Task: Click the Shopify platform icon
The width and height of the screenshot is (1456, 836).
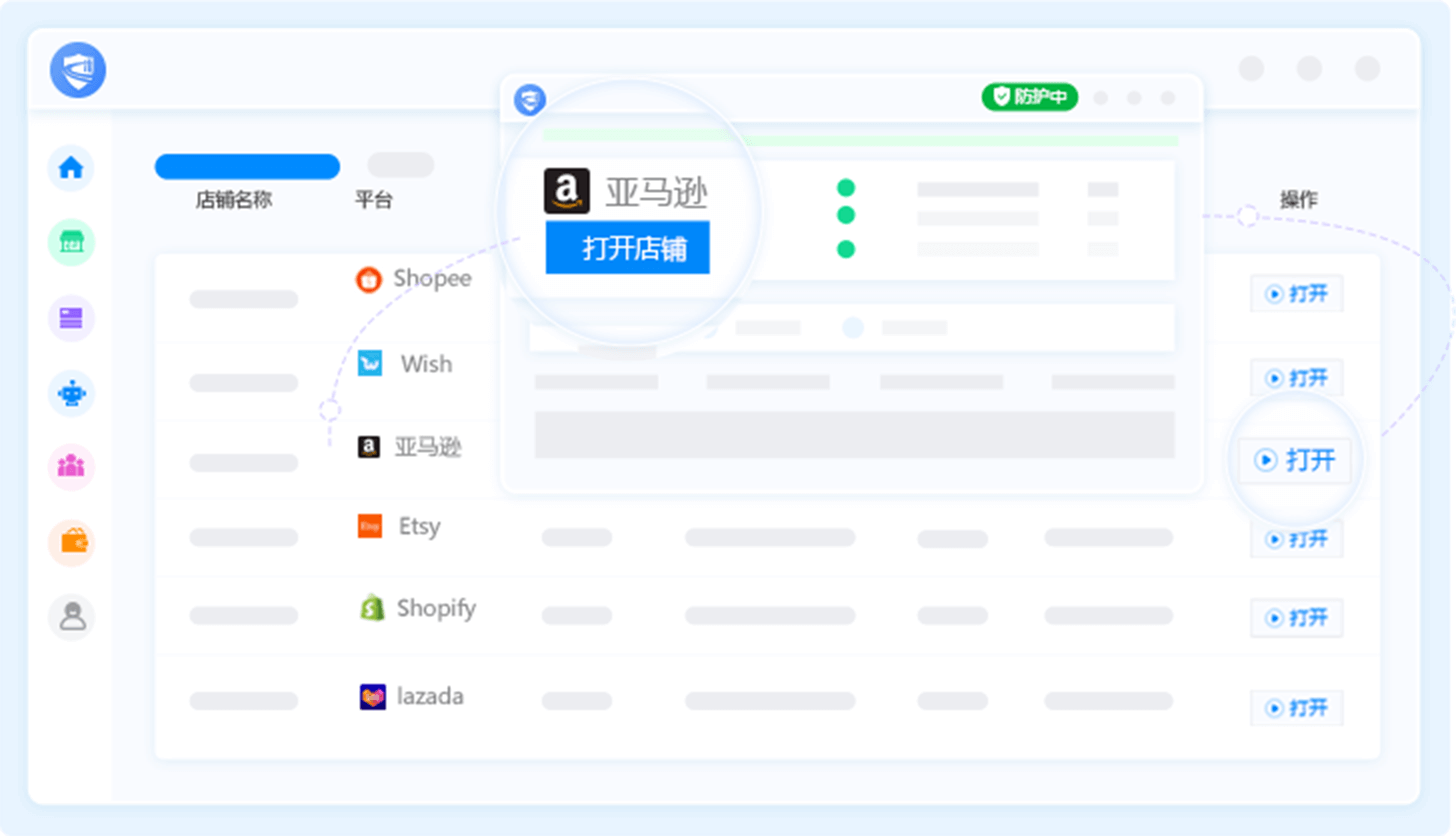Action: click(x=371, y=607)
